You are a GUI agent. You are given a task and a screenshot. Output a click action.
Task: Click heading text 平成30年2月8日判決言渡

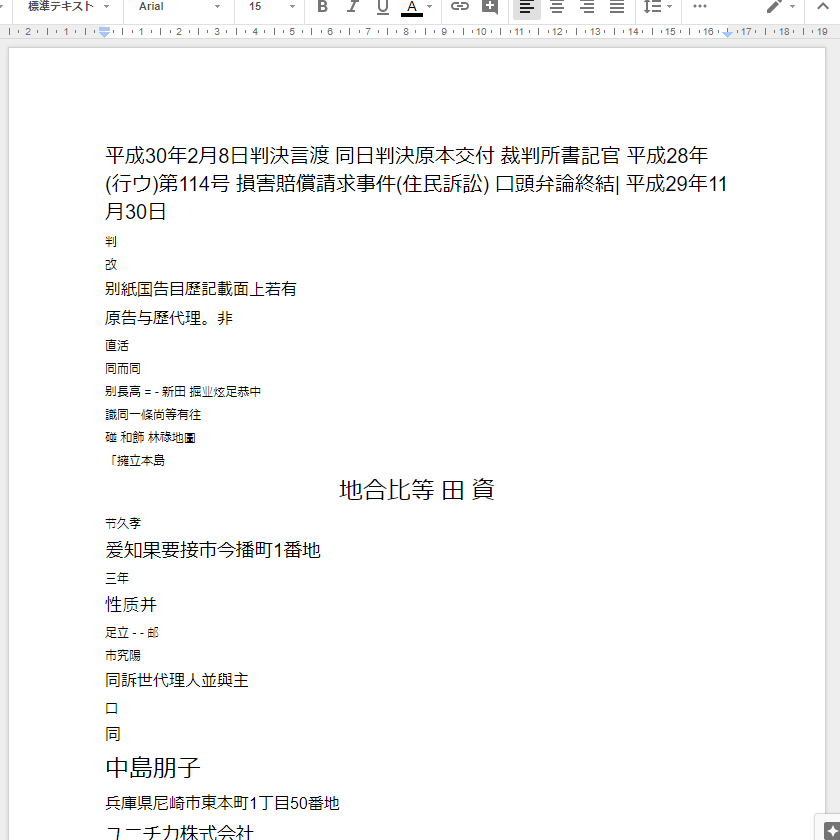point(217,156)
